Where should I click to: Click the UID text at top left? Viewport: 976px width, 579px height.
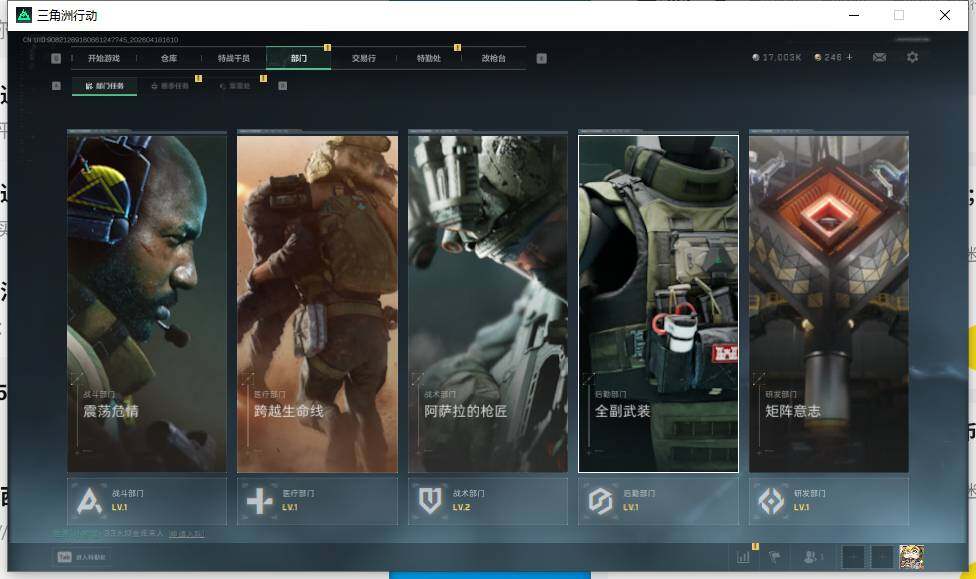[100, 40]
